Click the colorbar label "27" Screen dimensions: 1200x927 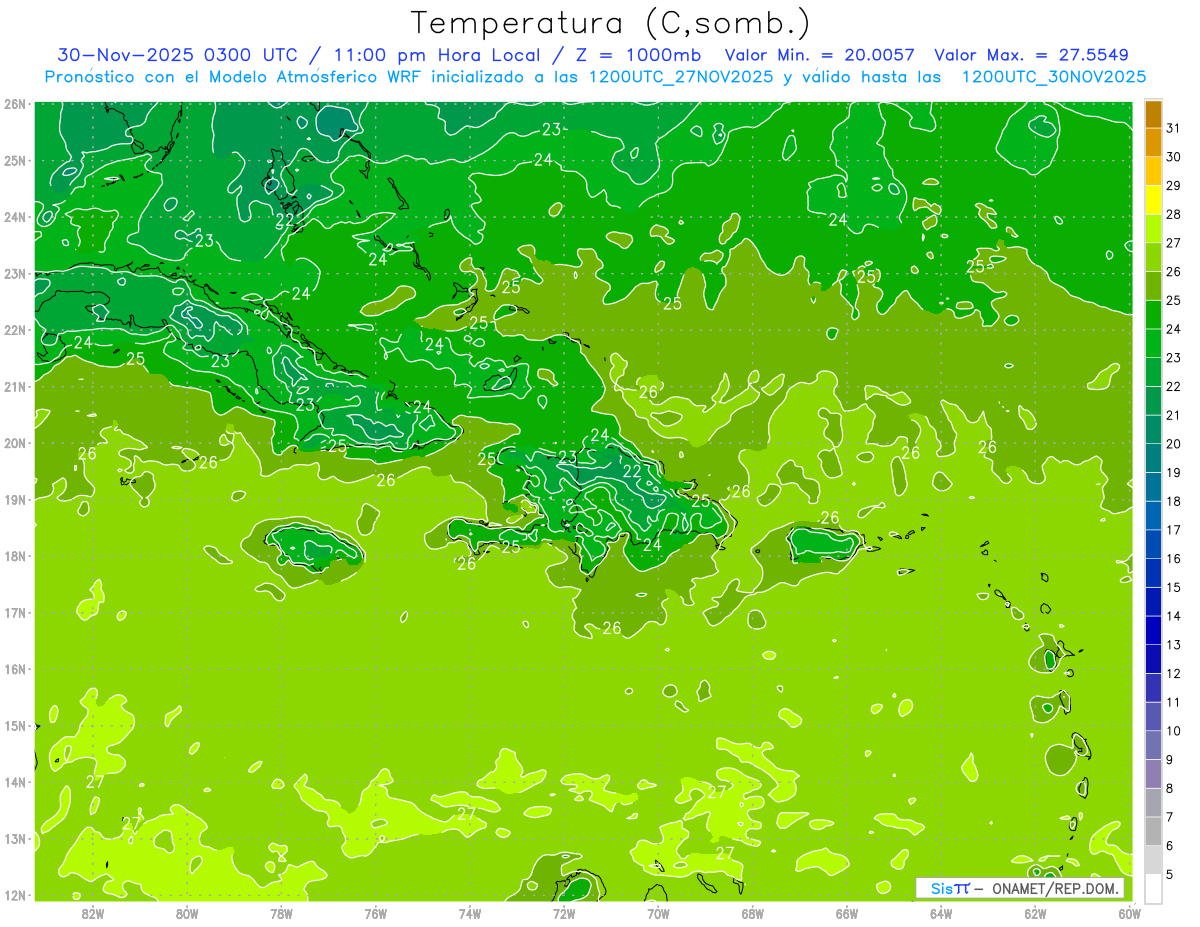(1173, 242)
